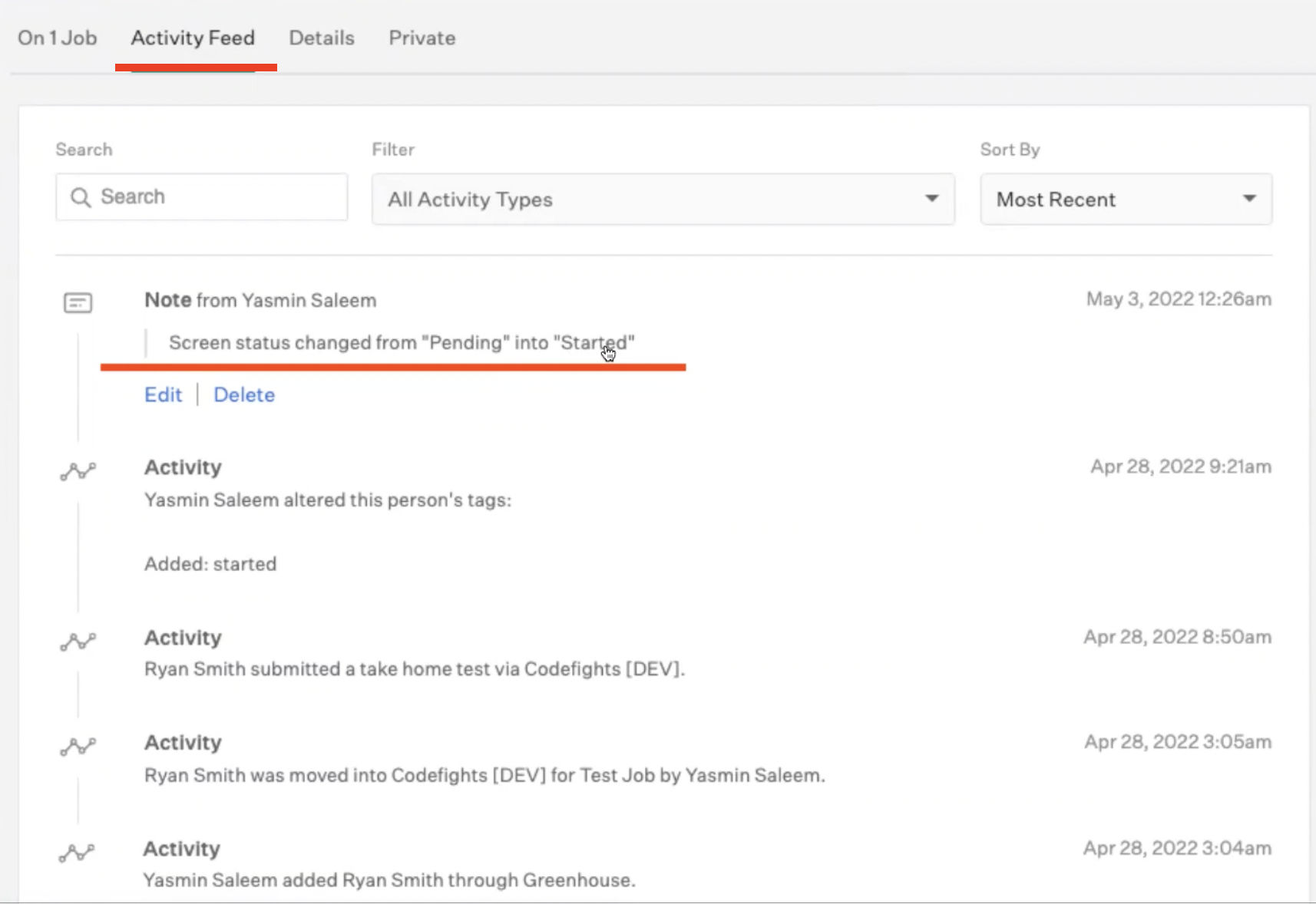This screenshot has height=904, width=1316.
Task: Edit the note from Yasmin Saleem
Action: 164,394
